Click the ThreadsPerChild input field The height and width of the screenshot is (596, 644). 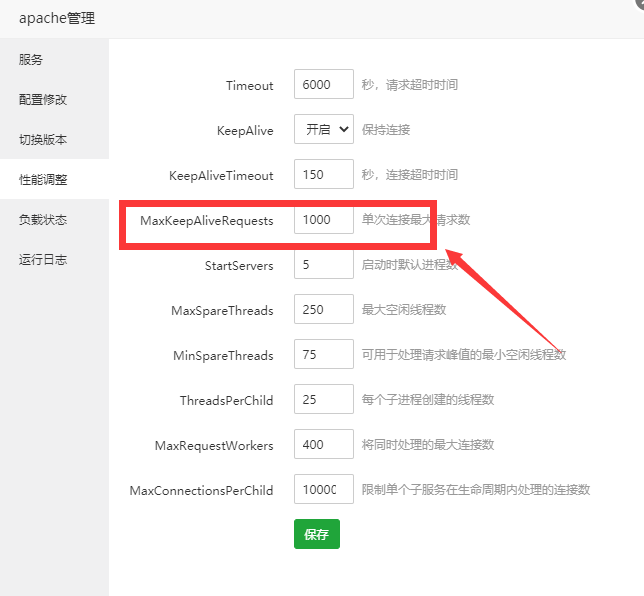(323, 400)
